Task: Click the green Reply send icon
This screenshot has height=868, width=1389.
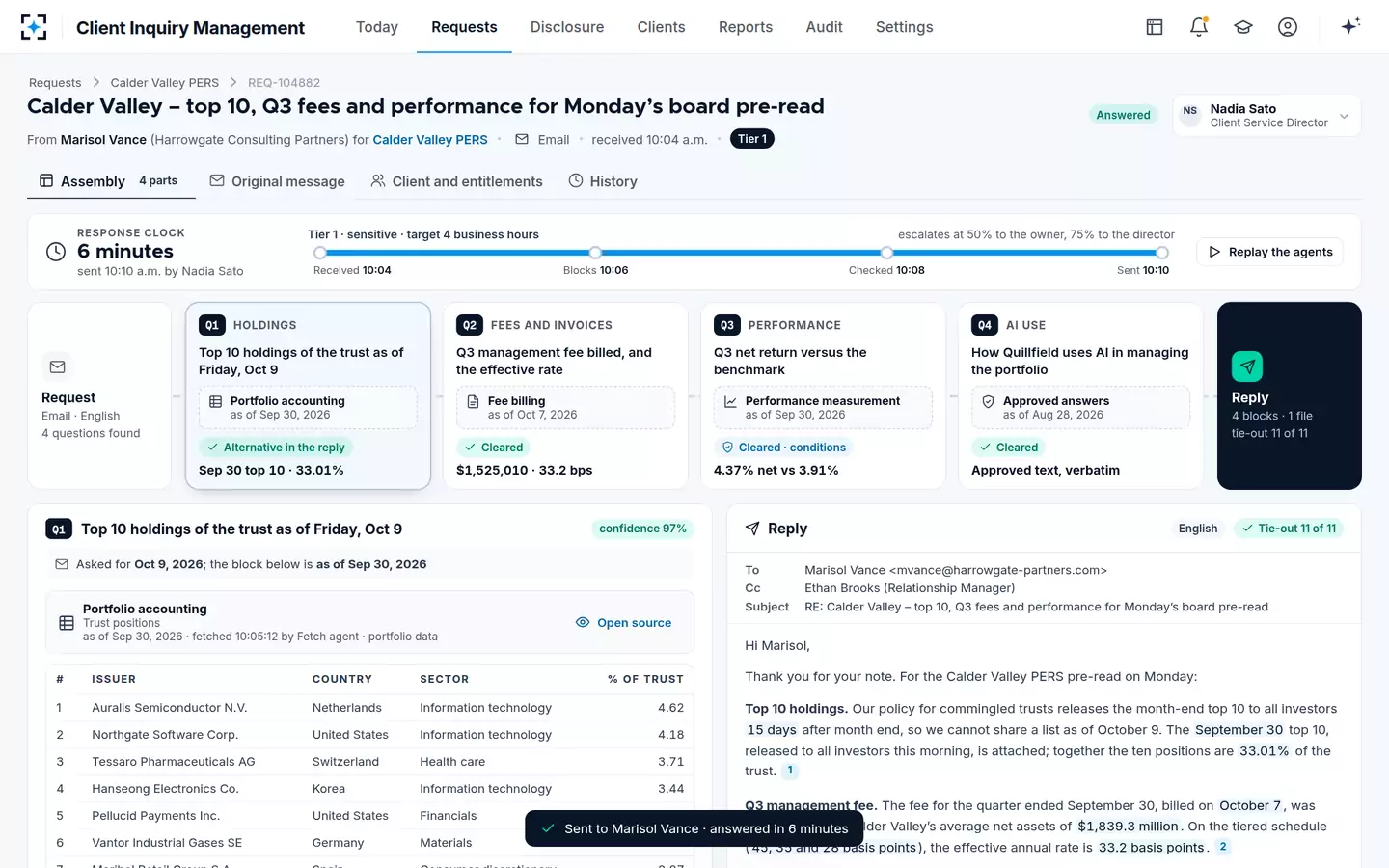Action: point(1247,366)
